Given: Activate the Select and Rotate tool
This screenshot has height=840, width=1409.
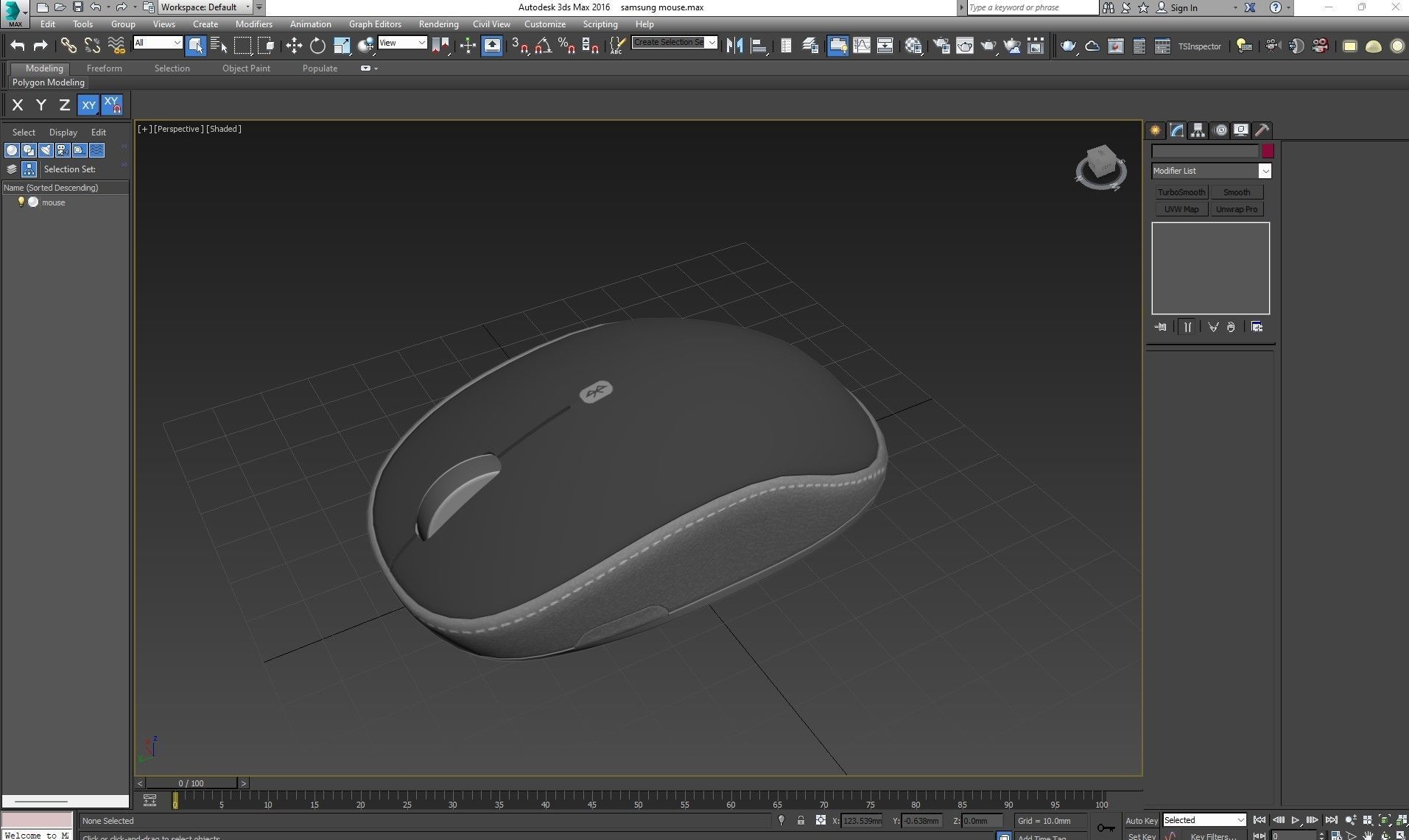Looking at the screenshot, I should click(x=317, y=46).
